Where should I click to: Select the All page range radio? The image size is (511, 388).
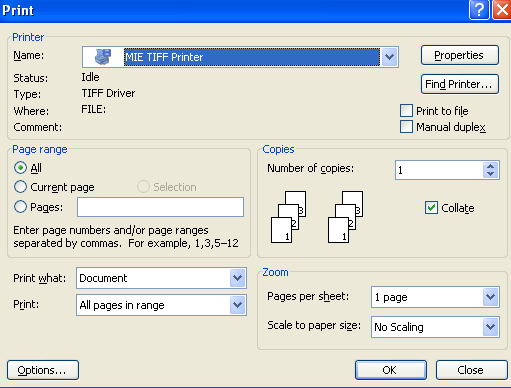[x=20, y=168]
